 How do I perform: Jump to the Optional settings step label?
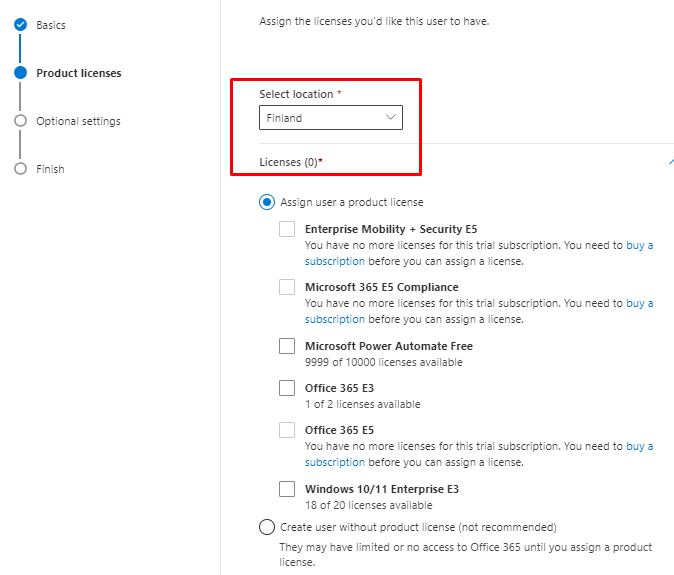(x=78, y=121)
